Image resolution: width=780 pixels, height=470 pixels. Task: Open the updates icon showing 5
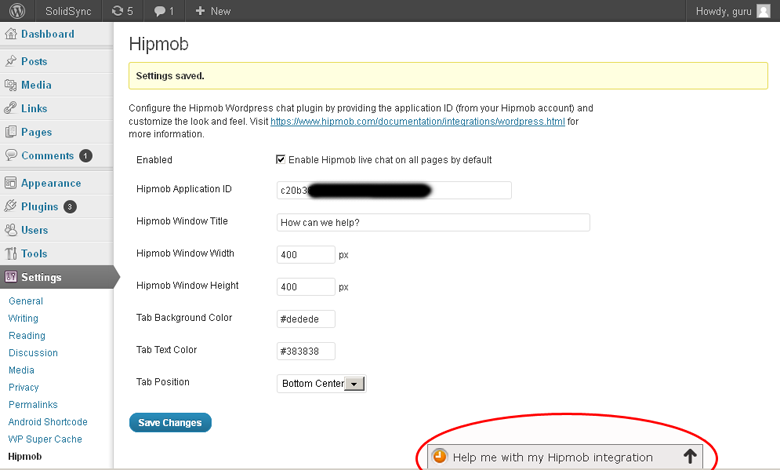(117, 11)
